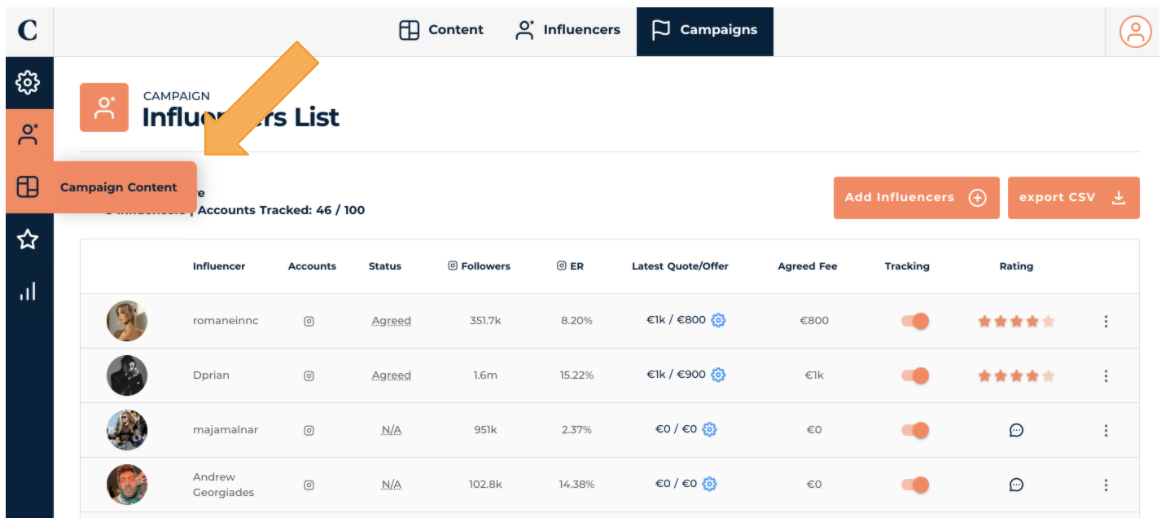Image resolution: width=1168 pixels, height=530 pixels.
Task: Click the C logo in top-left corner
Action: coord(28,30)
